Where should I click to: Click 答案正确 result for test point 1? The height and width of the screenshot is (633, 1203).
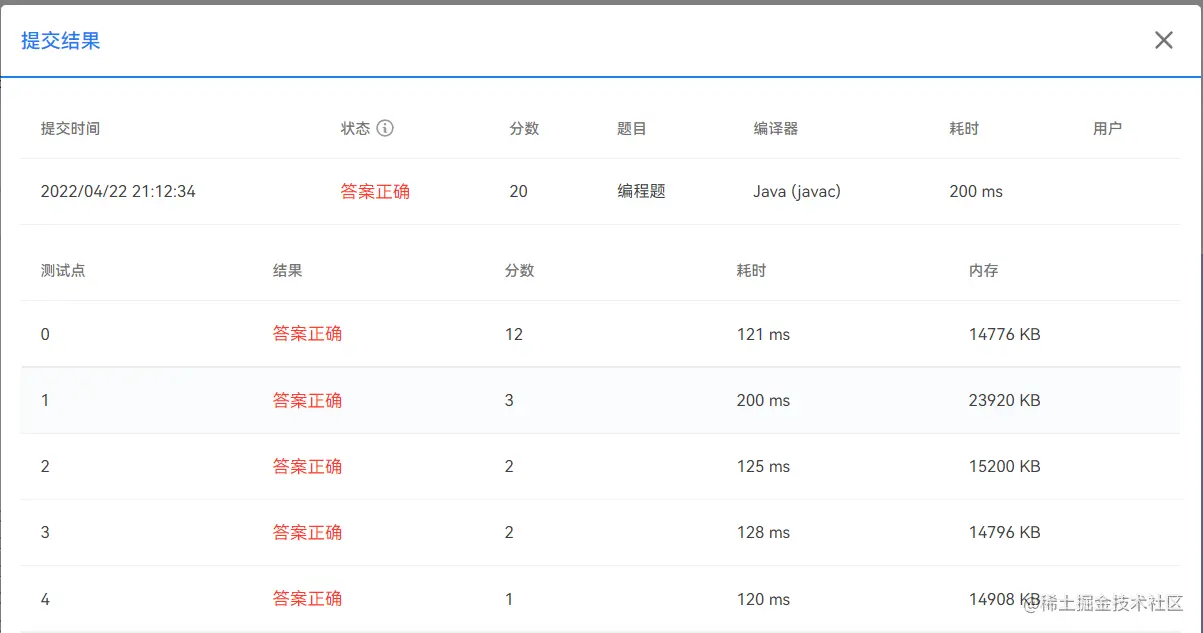coord(307,400)
